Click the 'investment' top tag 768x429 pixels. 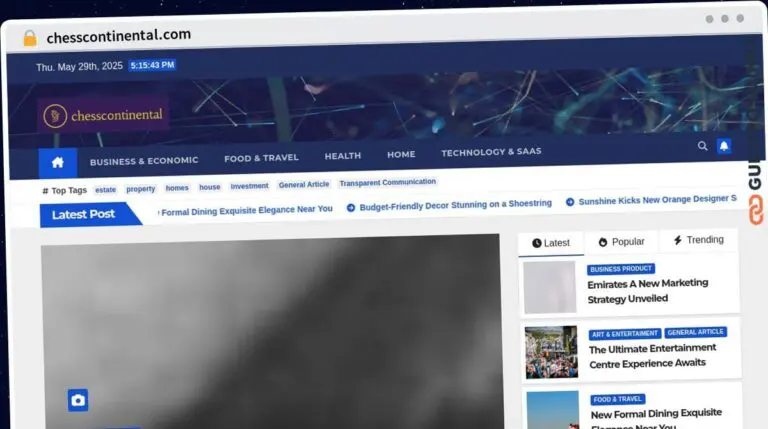[249, 186]
